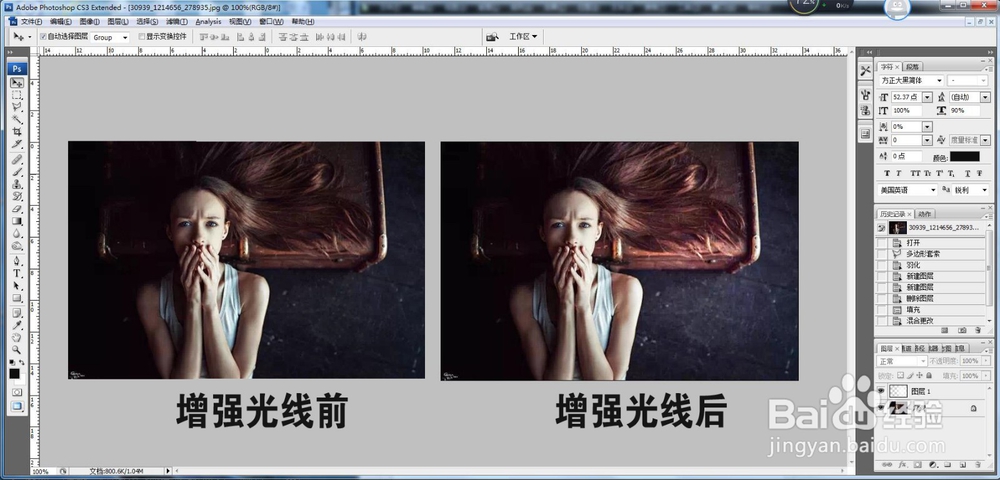Open the 正常 blend mode dropdown
This screenshot has height=480, width=1000.
tap(902, 361)
